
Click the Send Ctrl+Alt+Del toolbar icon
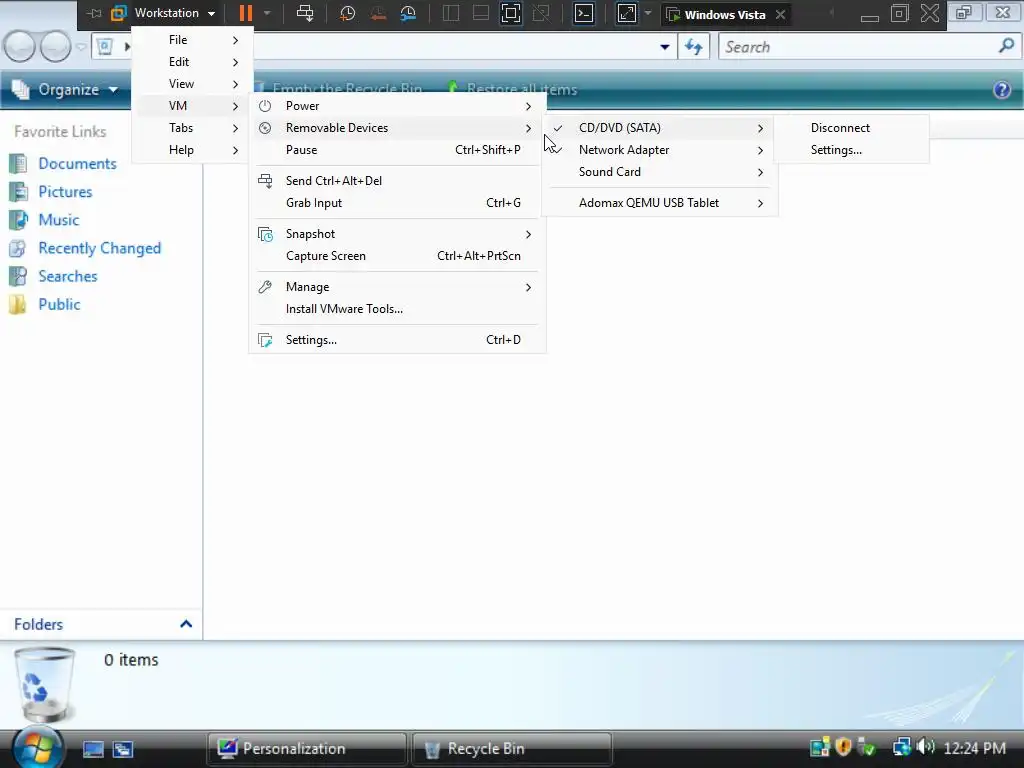coord(305,13)
